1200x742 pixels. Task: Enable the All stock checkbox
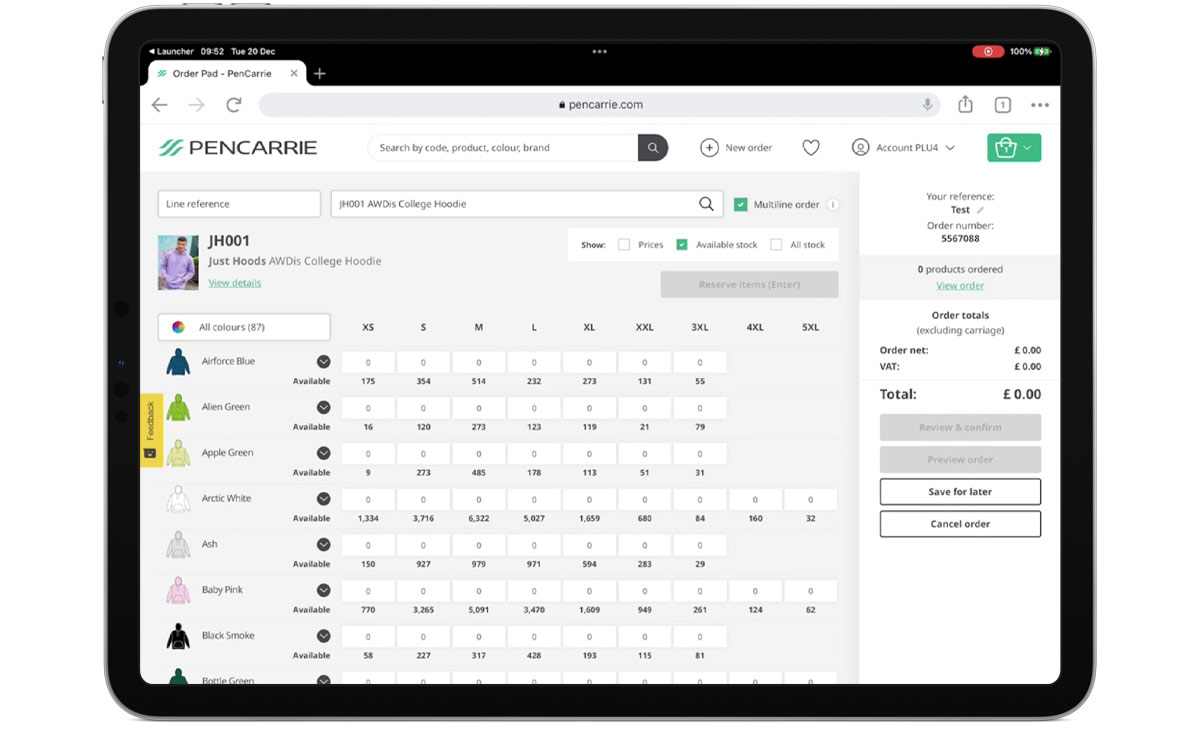coord(776,244)
